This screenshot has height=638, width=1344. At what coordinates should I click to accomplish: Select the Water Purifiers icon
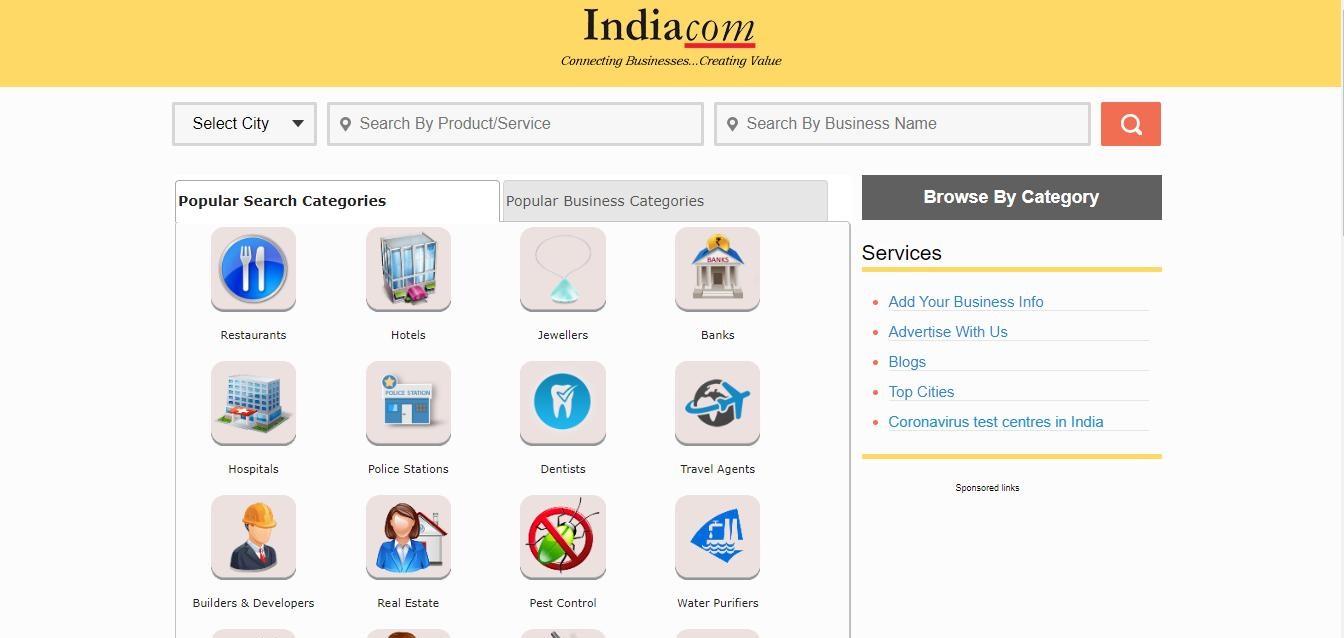tap(717, 537)
